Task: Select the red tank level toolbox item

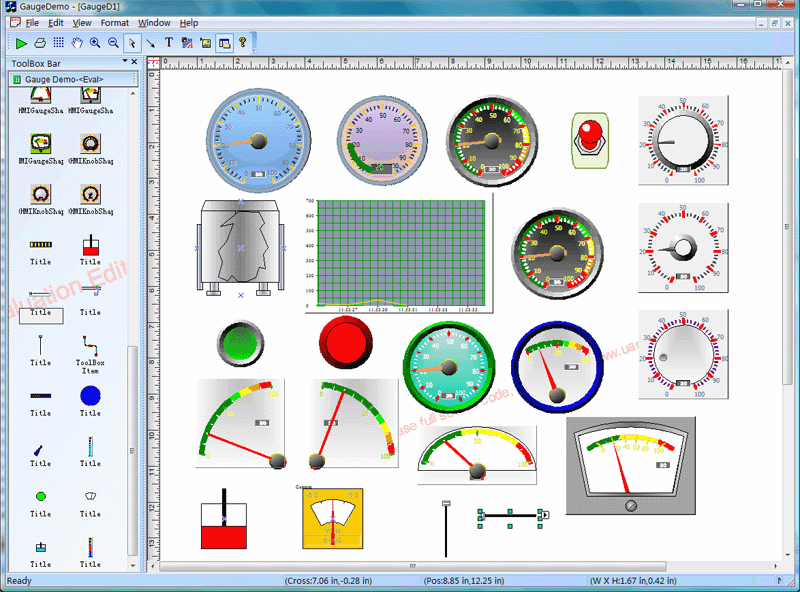Action: coord(90,245)
